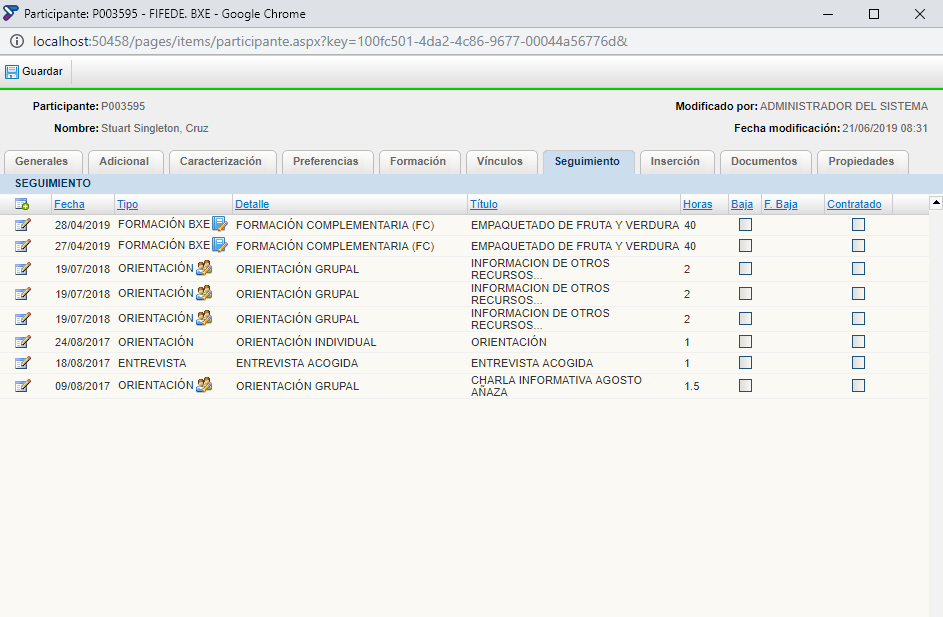Image resolution: width=943 pixels, height=617 pixels.
Task: Edit the 27/04/2019 row using its pencil icon
Action: click(23, 246)
